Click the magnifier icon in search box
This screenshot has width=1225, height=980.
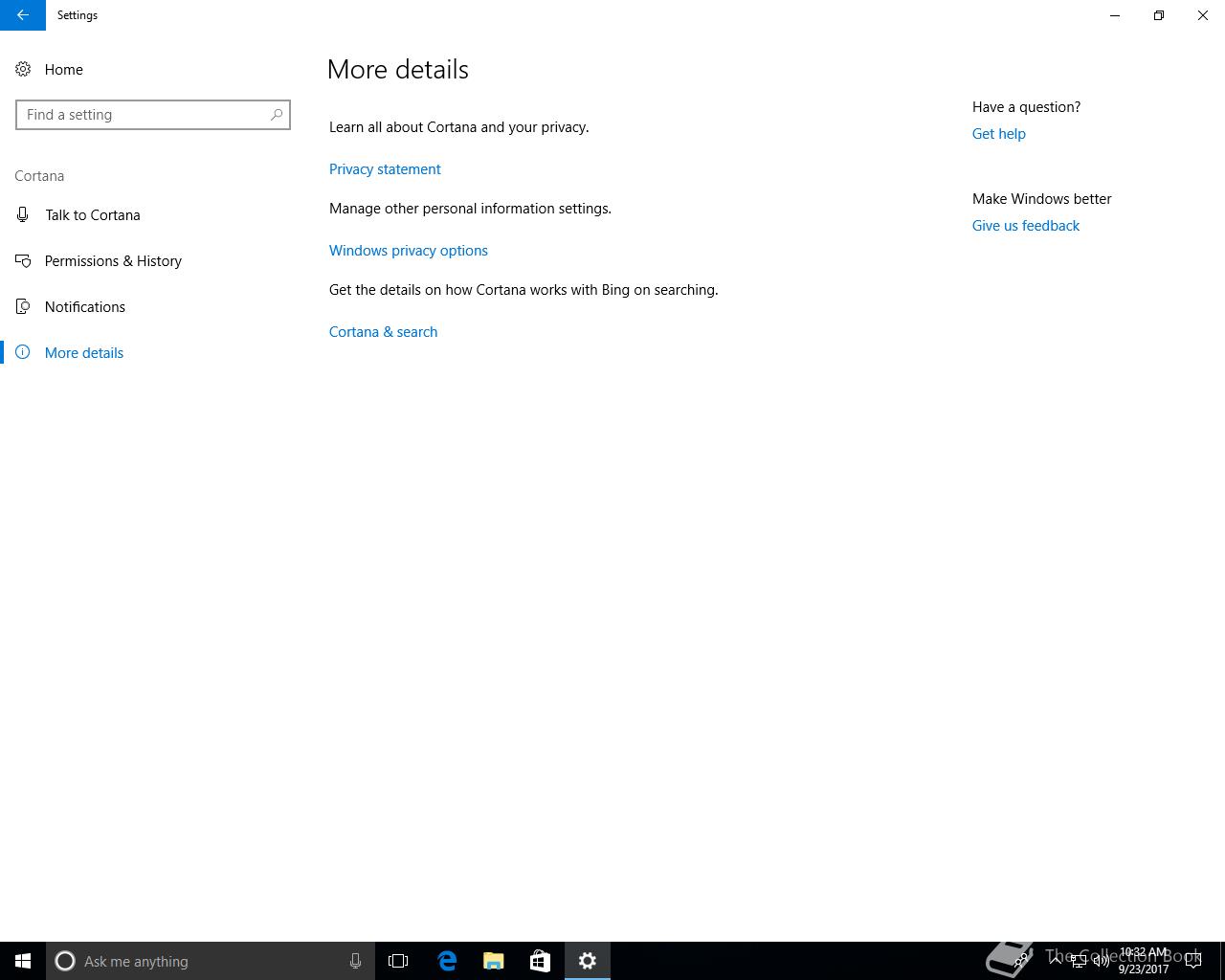coord(277,115)
